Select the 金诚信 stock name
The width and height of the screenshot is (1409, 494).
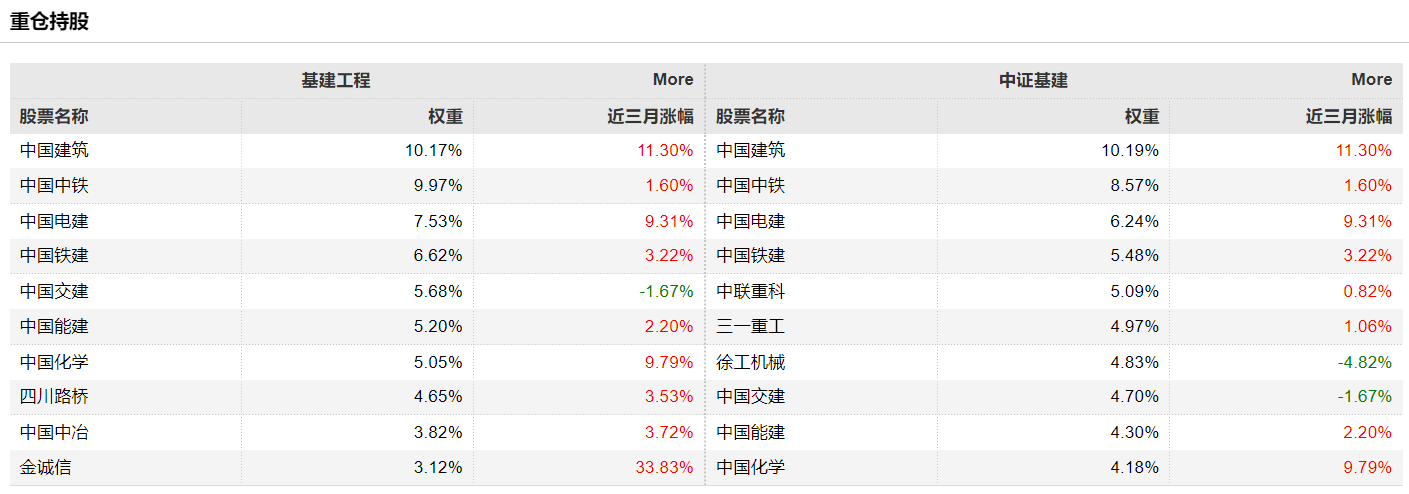tap(45, 467)
